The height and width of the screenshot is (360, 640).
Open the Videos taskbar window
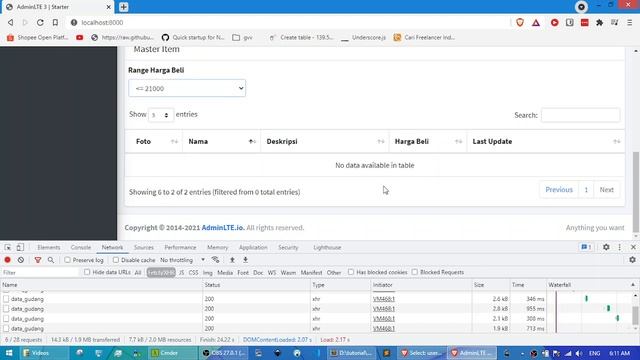pos(45,353)
